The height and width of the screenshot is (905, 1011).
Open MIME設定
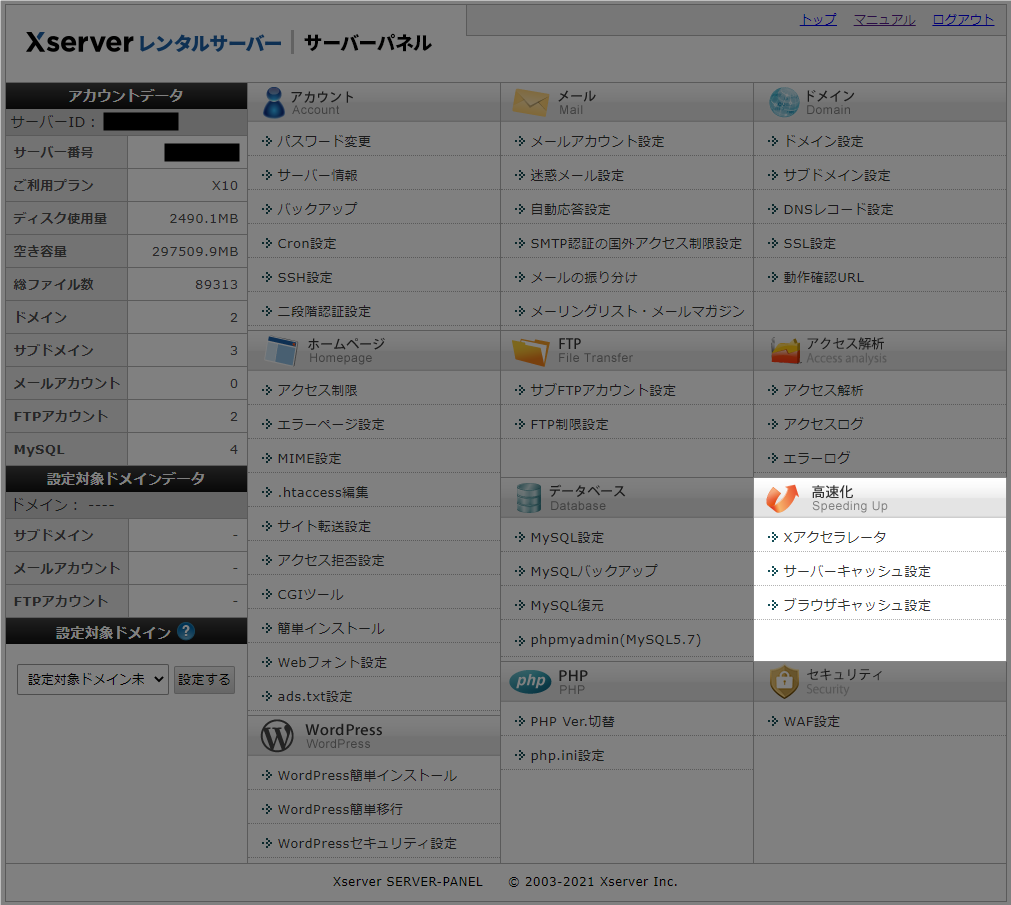(309, 459)
